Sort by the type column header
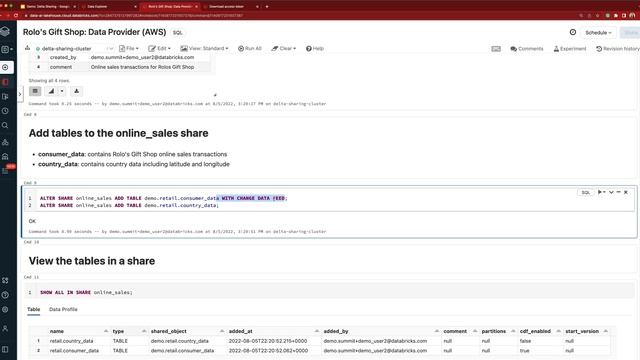 [x=129, y=331]
